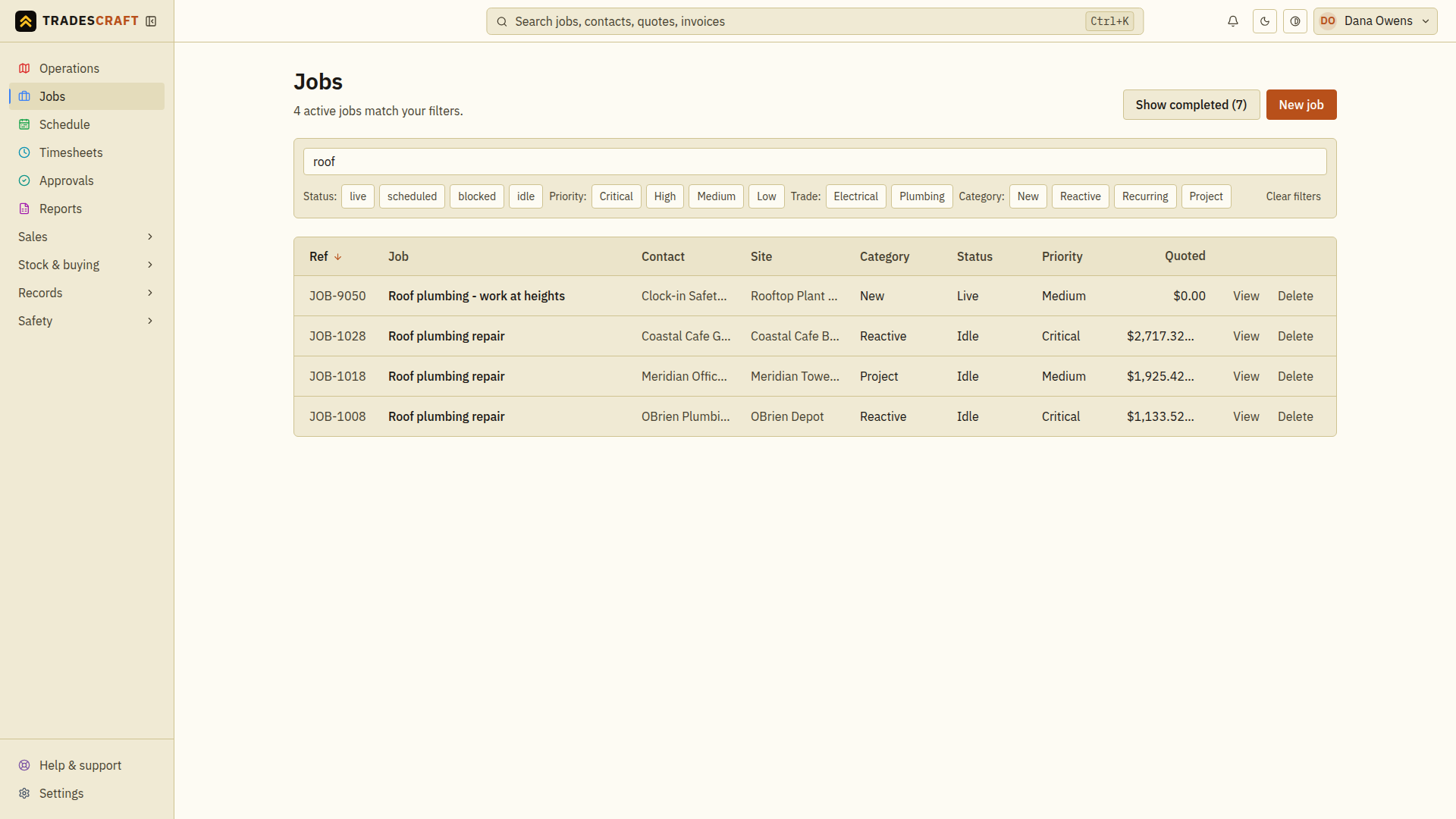Toggle the Medium priority filter
This screenshot has height=819, width=1456.
coord(716,196)
